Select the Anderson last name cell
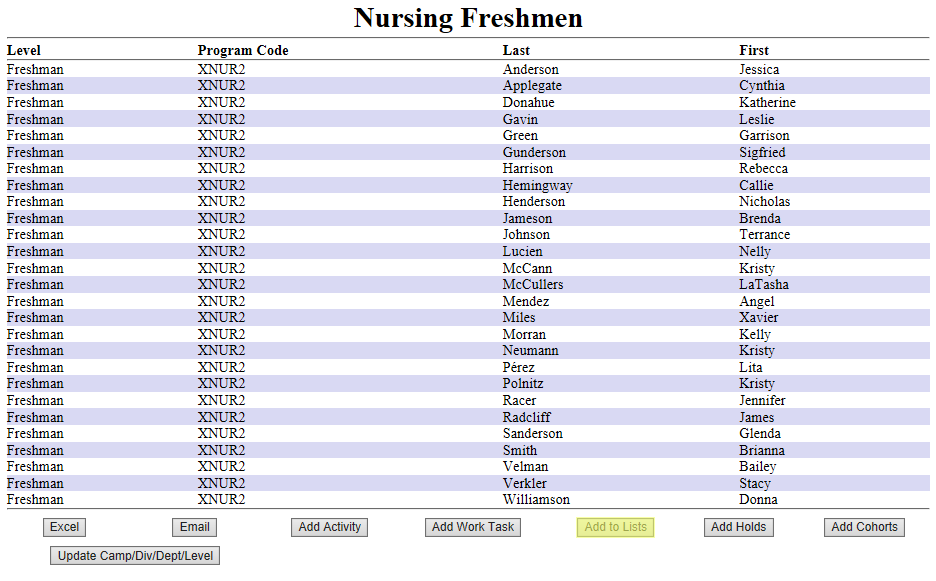Screen dimensions: 936x581 (x=530, y=69)
